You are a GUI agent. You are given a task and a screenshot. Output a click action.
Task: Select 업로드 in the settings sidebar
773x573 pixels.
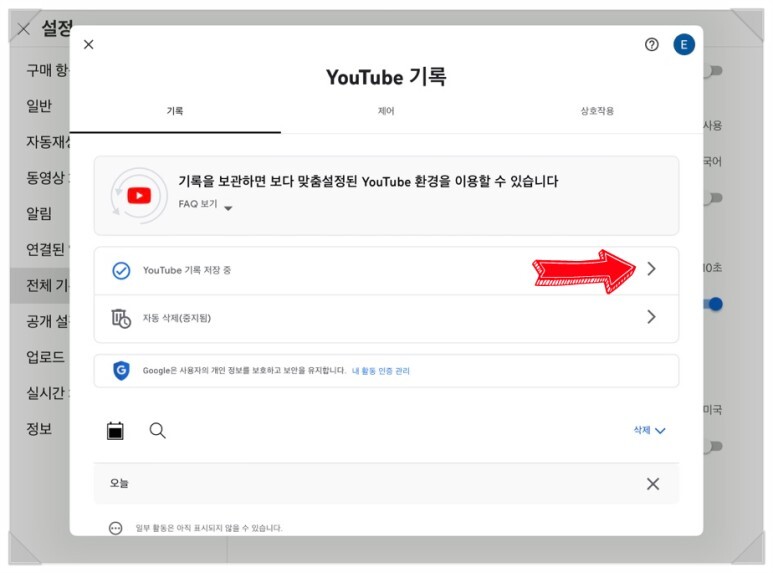click(x=45, y=357)
